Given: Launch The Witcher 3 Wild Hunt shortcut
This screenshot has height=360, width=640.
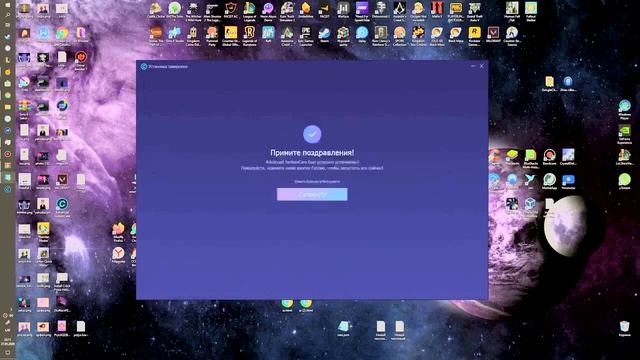Looking at the screenshot, I should [193, 11].
